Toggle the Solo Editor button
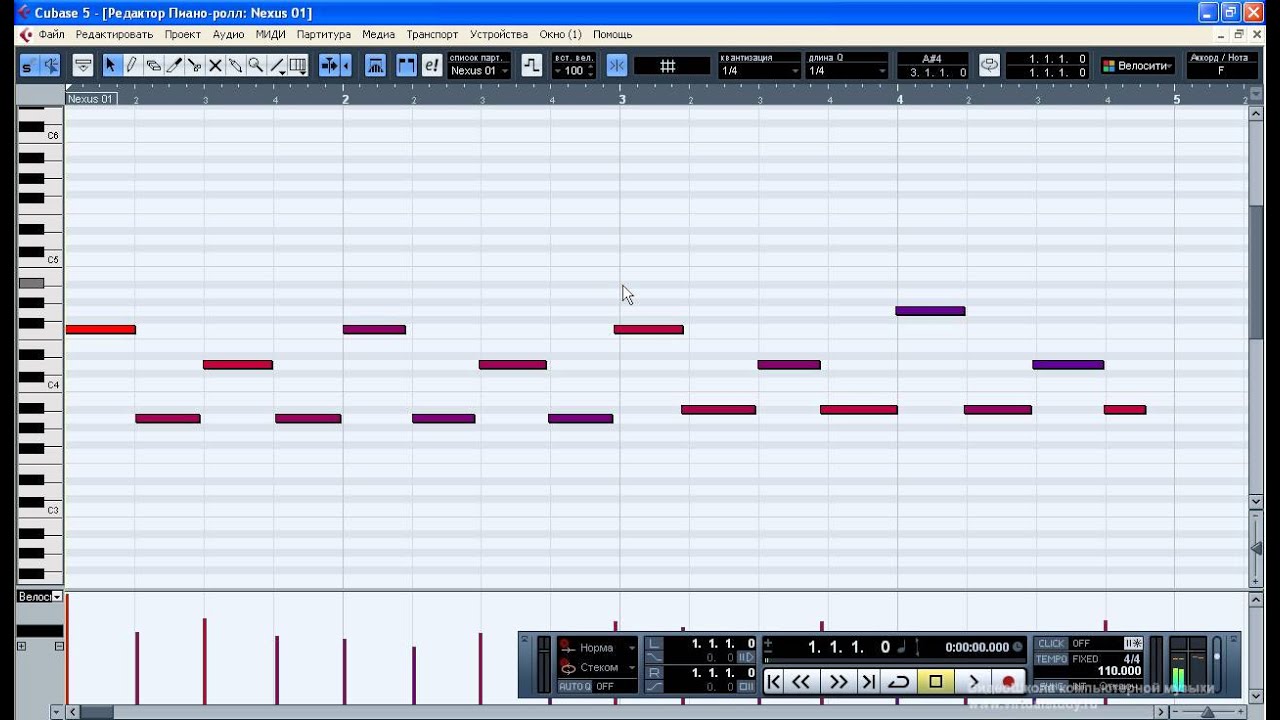The image size is (1280, 720). [x=27, y=66]
